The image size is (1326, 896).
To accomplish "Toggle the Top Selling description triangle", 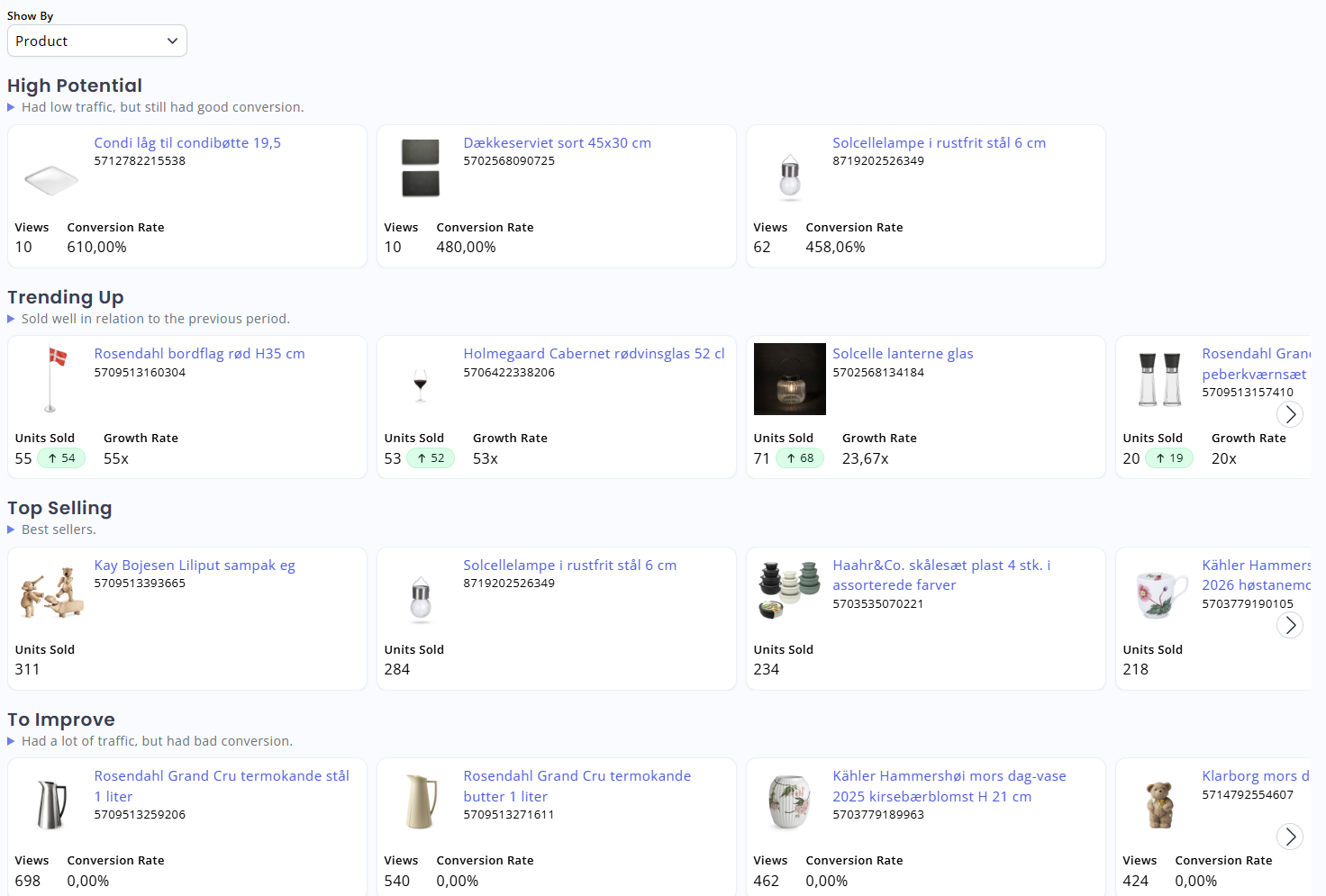I will pos(11,529).
